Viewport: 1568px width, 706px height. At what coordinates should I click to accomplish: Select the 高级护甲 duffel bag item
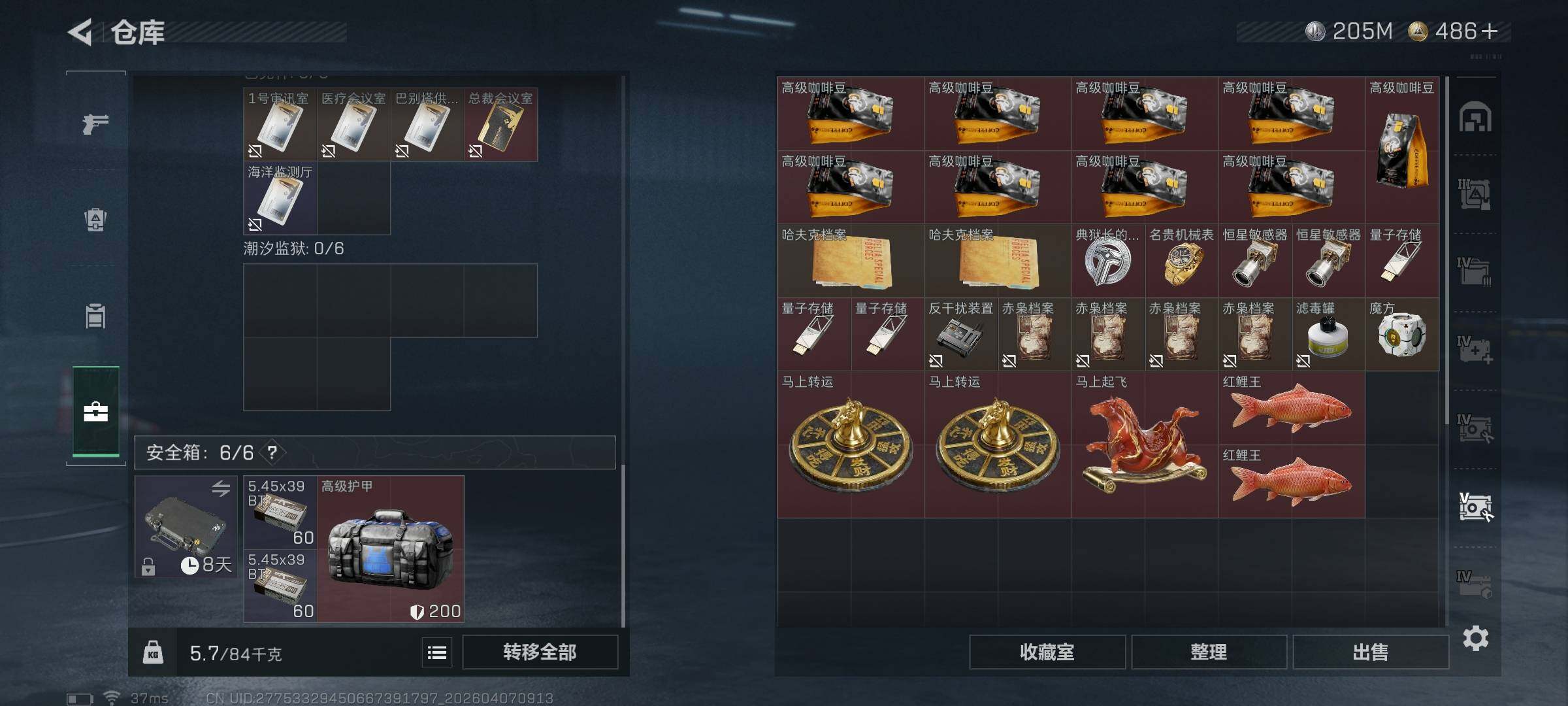tap(391, 549)
